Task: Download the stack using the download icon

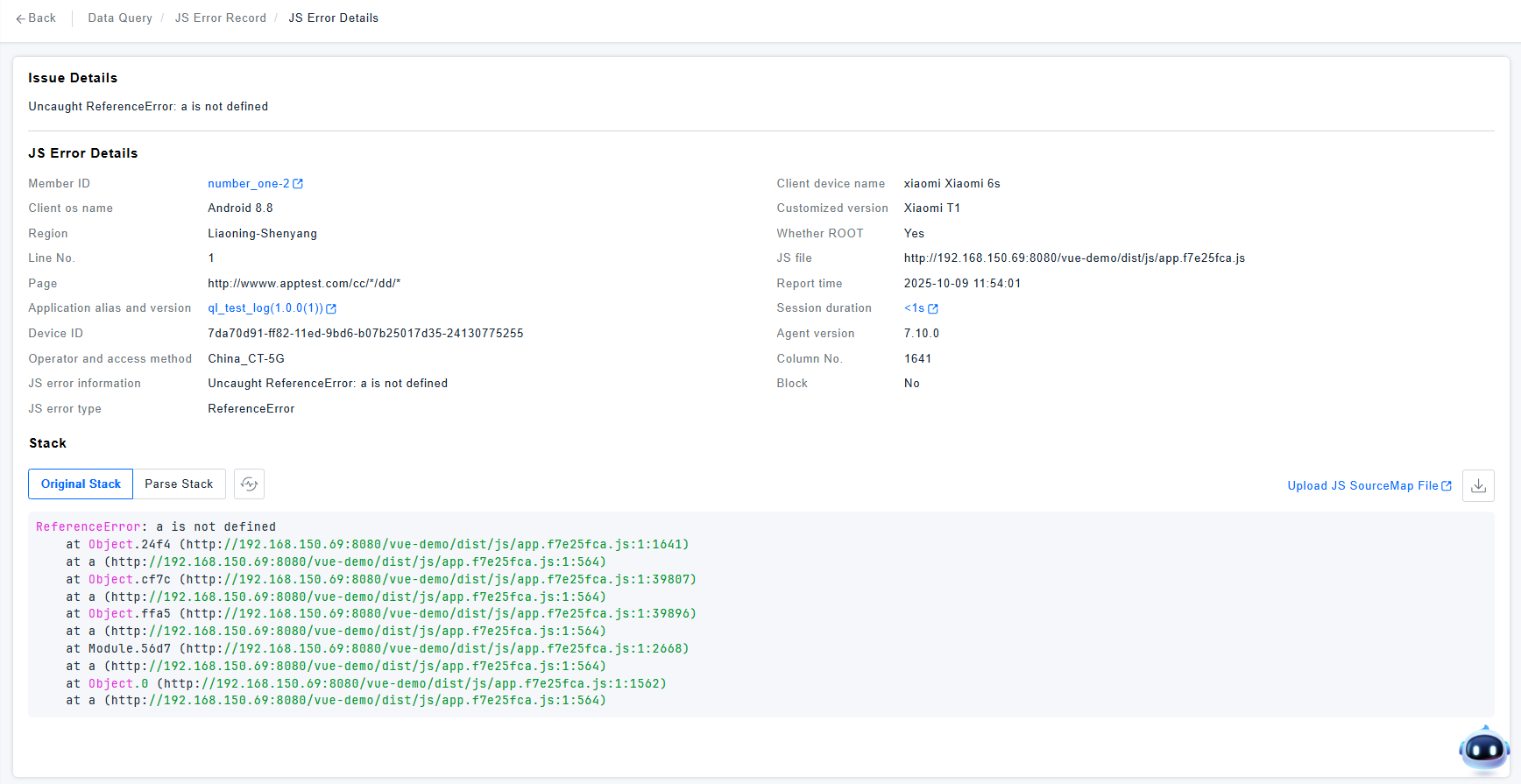Action: coord(1478,485)
